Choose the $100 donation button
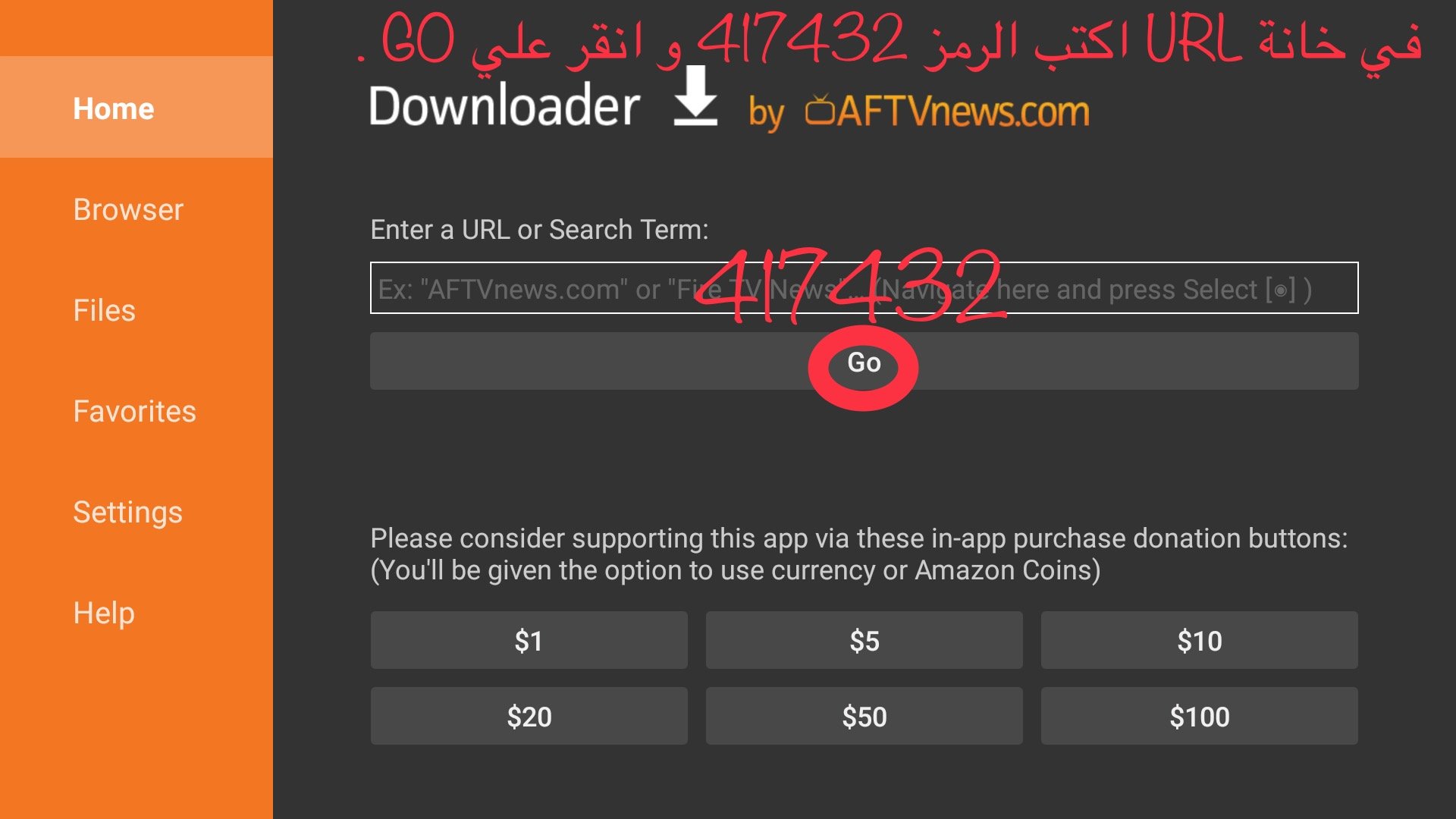Viewport: 1456px width, 819px height. (1199, 717)
